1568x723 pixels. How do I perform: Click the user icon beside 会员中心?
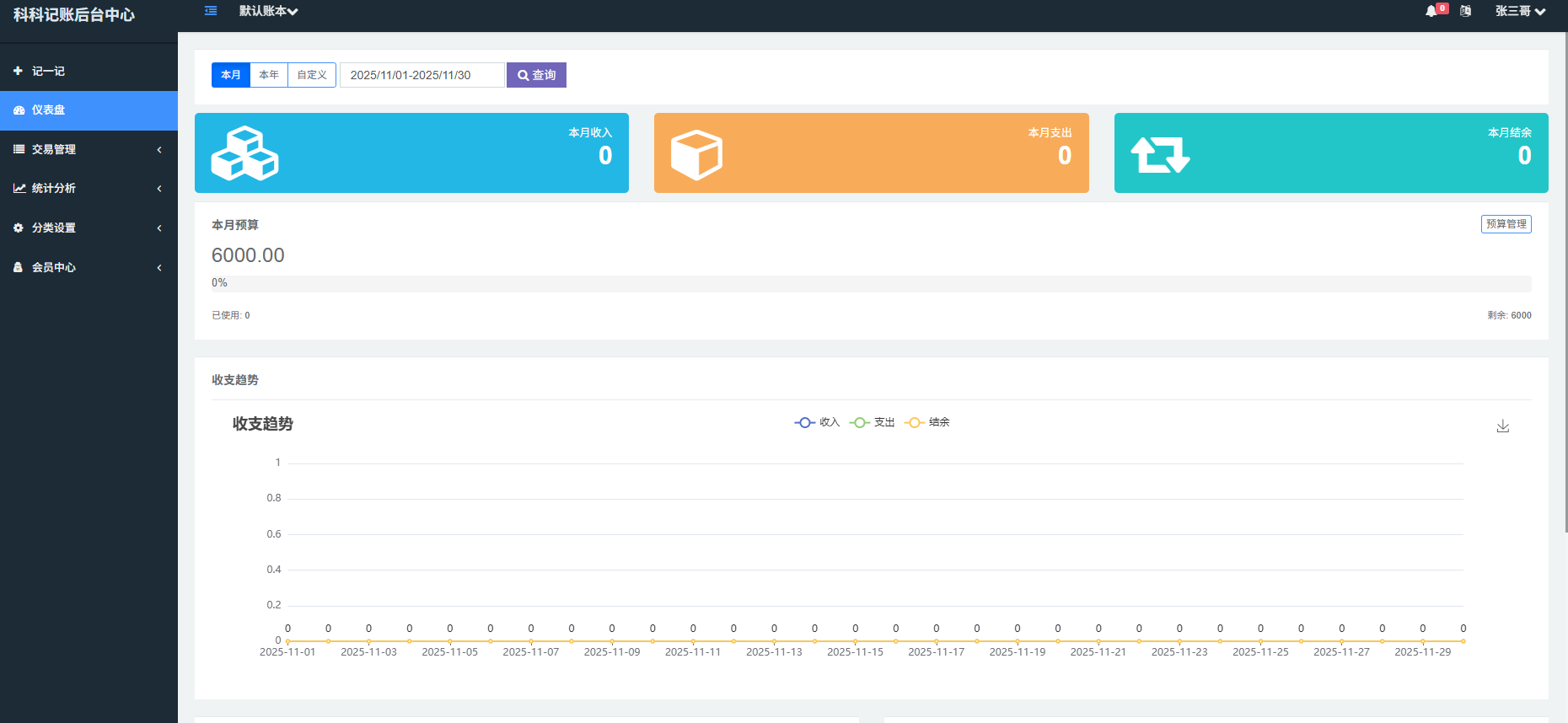[18, 267]
